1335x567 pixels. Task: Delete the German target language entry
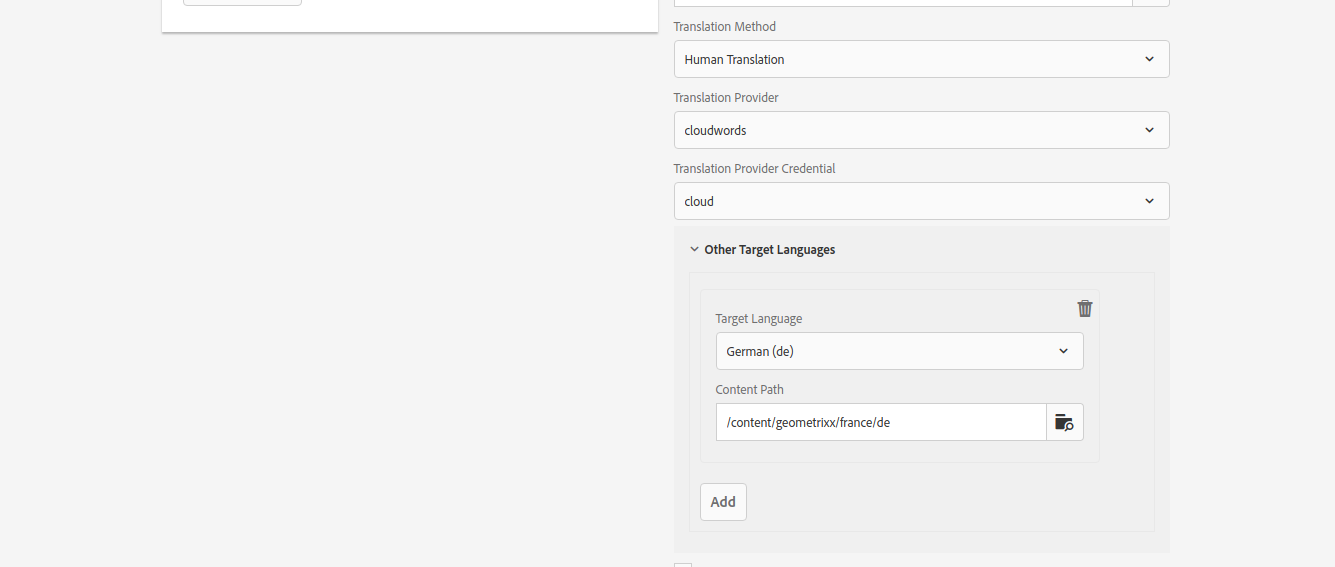pyautogui.click(x=1084, y=308)
